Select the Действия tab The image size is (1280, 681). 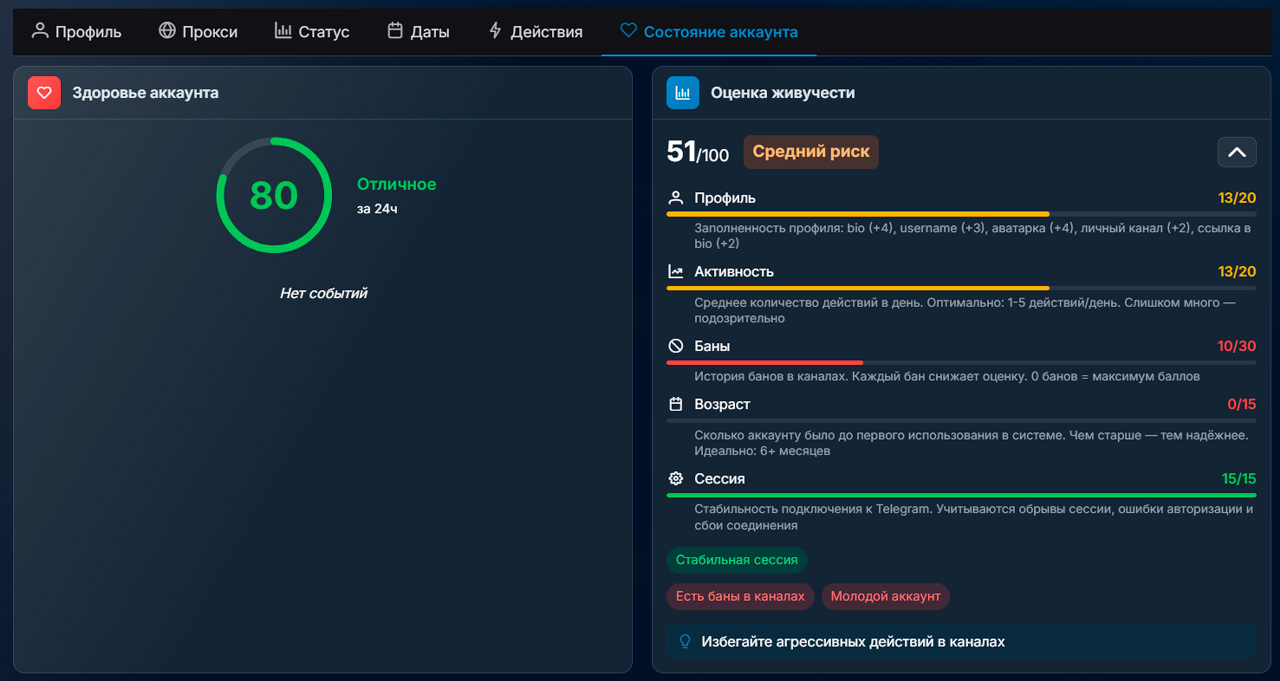(535, 31)
